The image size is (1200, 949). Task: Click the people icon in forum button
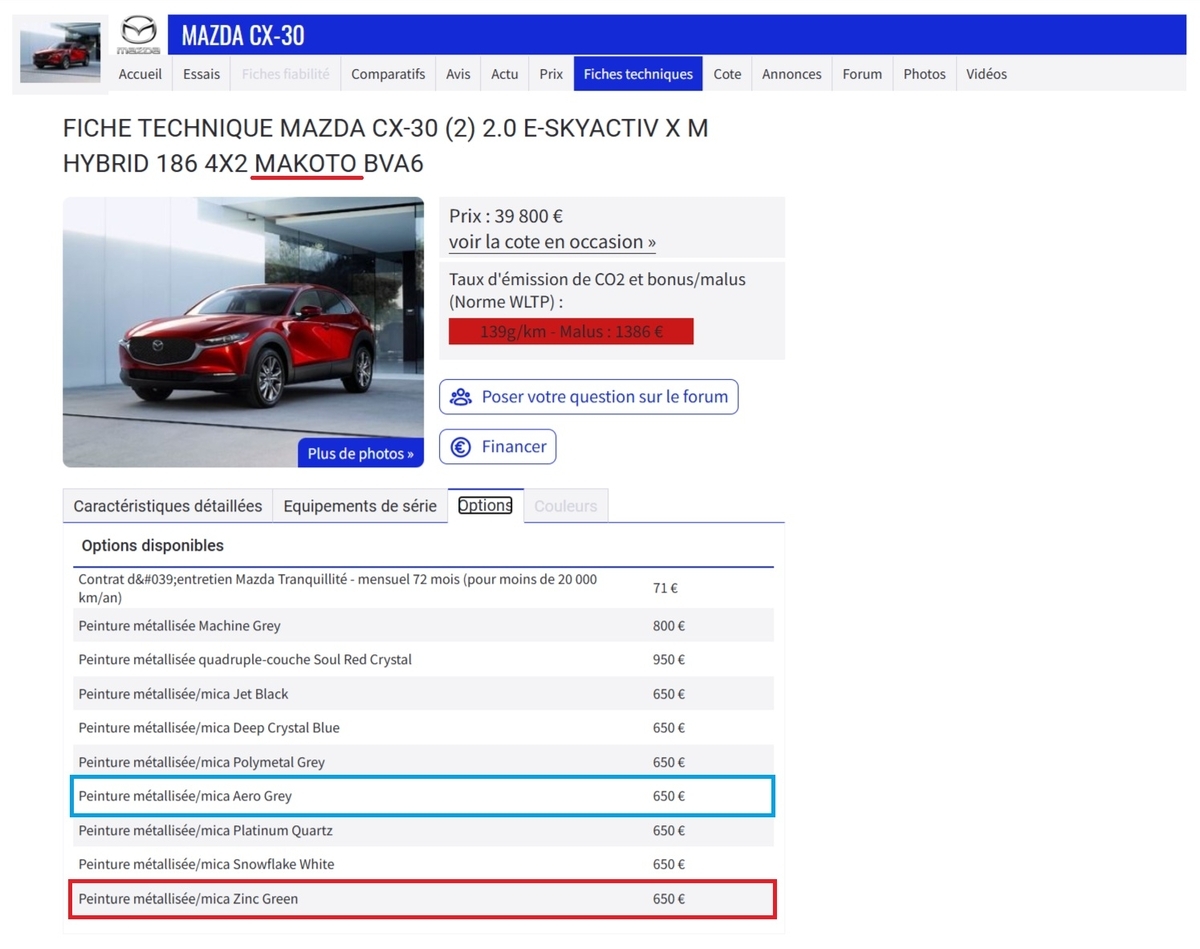[x=461, y=397]
